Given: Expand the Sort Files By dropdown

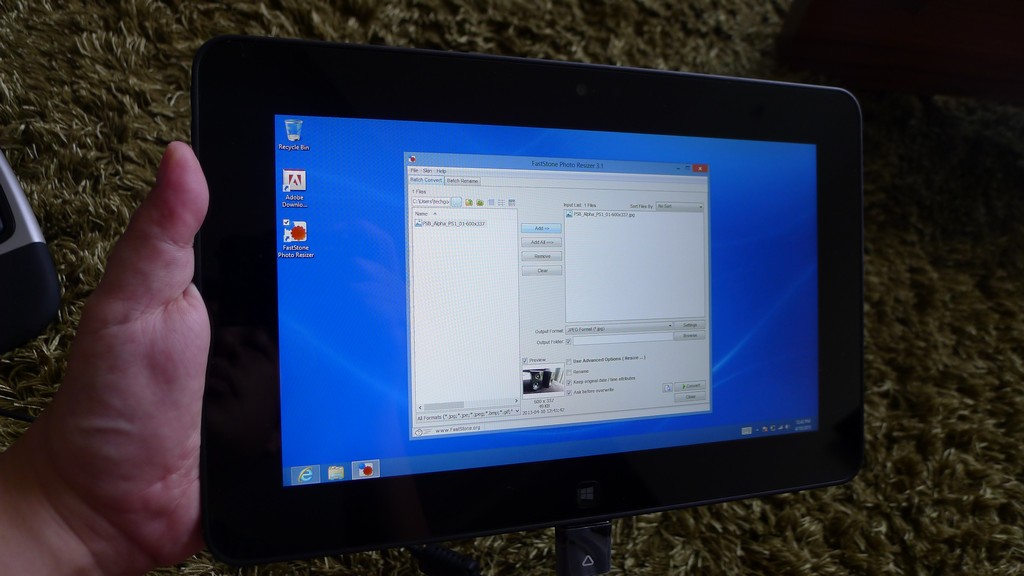Looking at the screenshot, I should click(679, 206).
